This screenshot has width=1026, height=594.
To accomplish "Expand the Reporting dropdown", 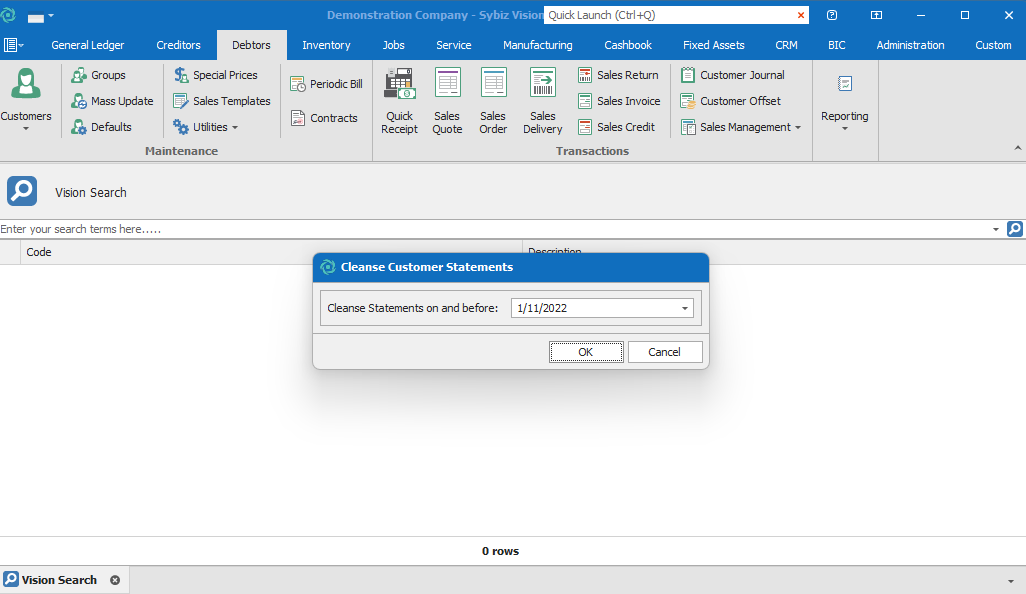I will (x=844, y=128).
